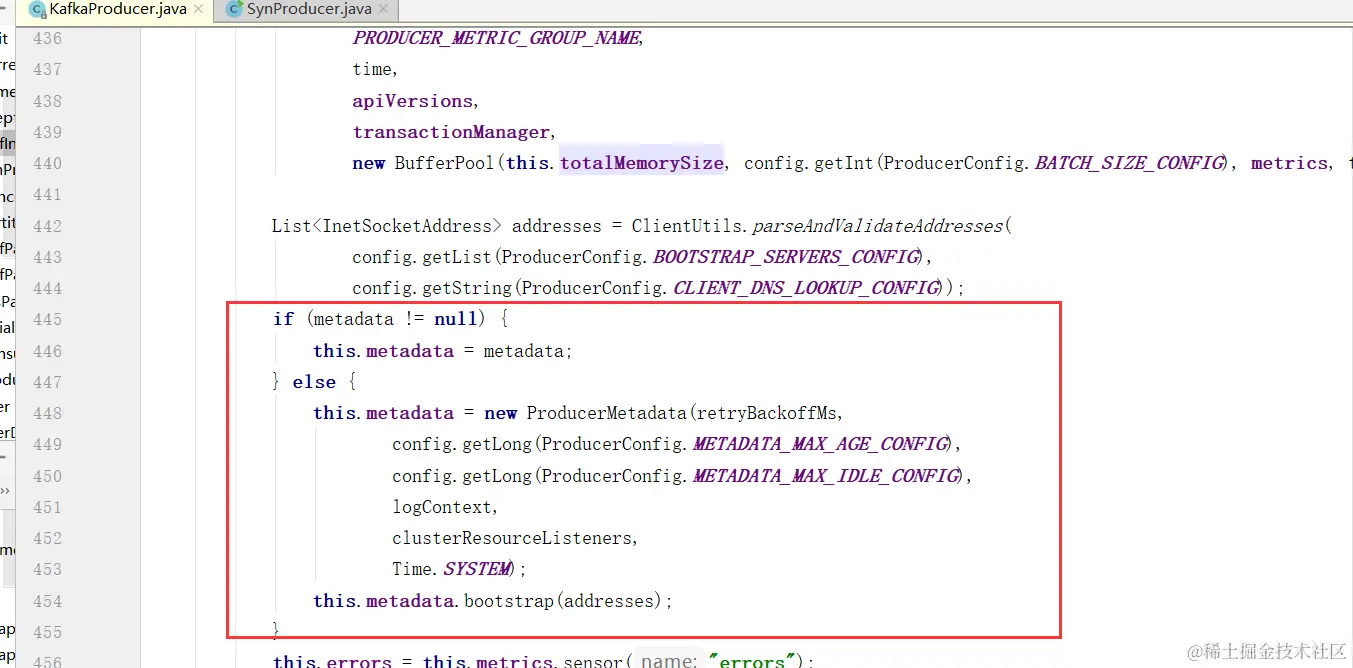Click gutter at line number 455

point(47,632)
